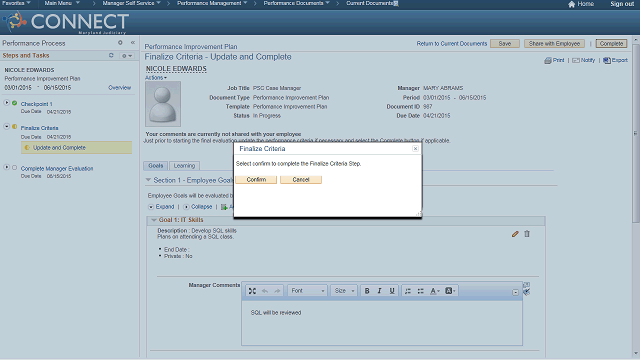Screen dimensions: 640x360
Task: Select the Update and Complete task
Action: [x=76, y=148]
